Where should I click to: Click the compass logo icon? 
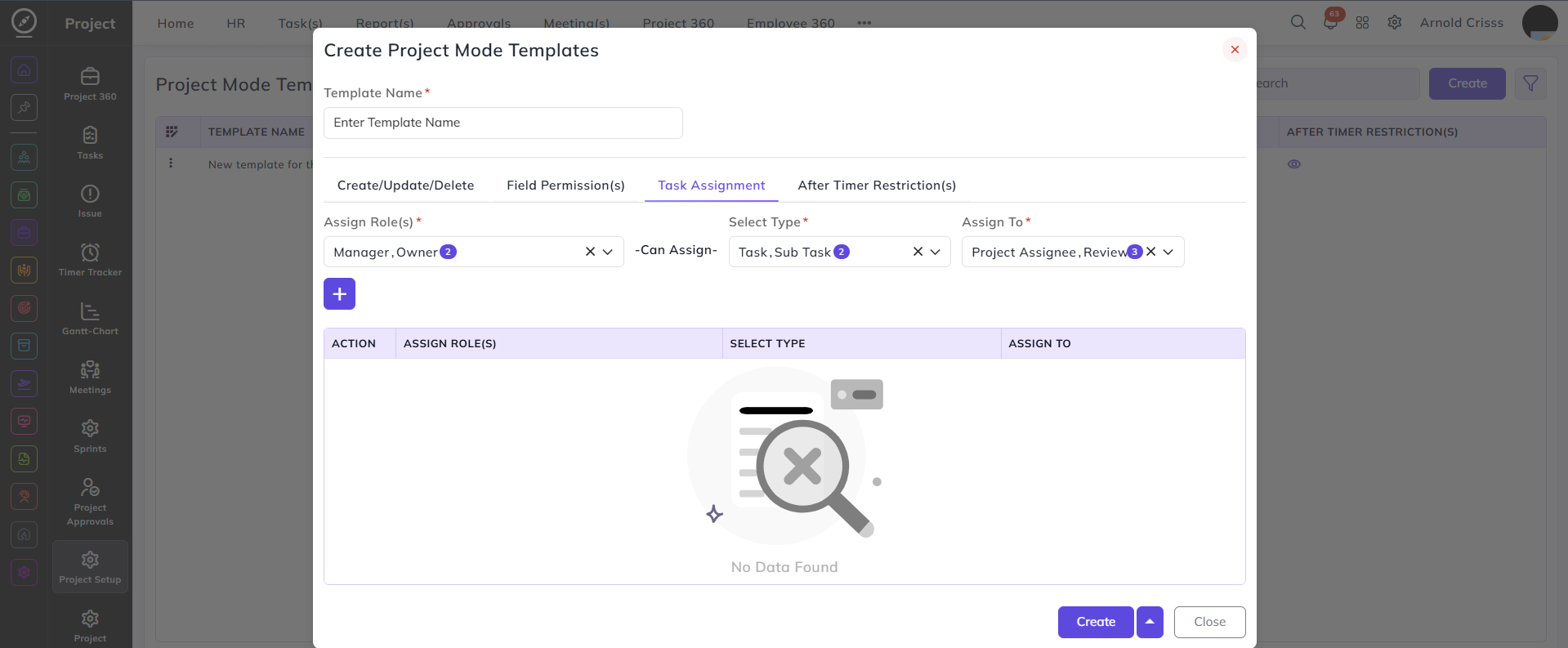(x=24, y=22)
